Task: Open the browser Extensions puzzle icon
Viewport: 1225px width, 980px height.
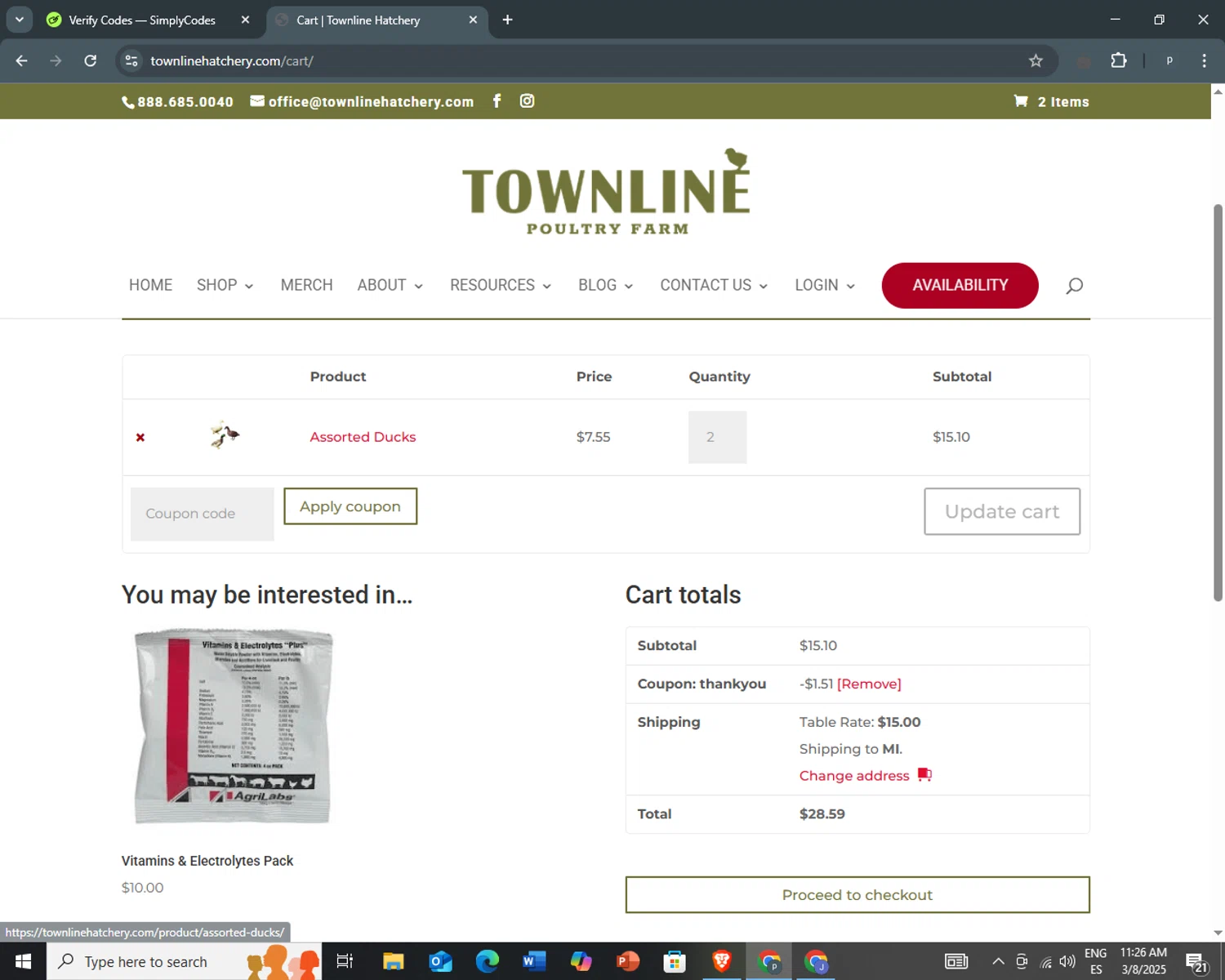Action: [1119, 60]
